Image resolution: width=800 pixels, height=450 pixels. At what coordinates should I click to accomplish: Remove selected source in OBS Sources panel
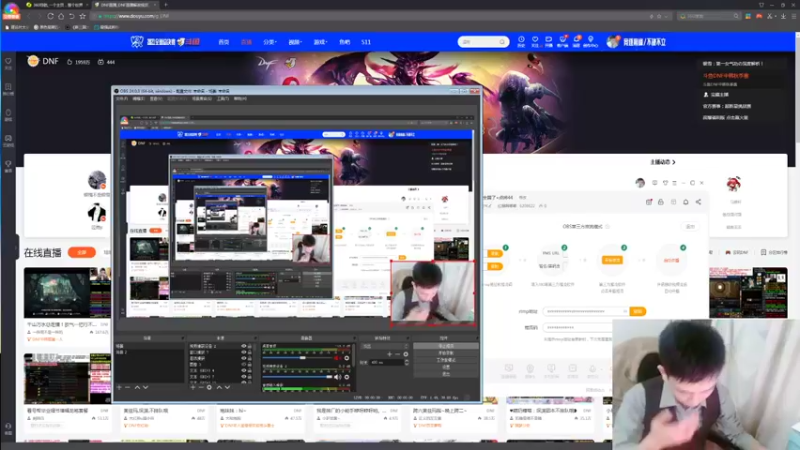pyautogui.click(x=201, y=387)
